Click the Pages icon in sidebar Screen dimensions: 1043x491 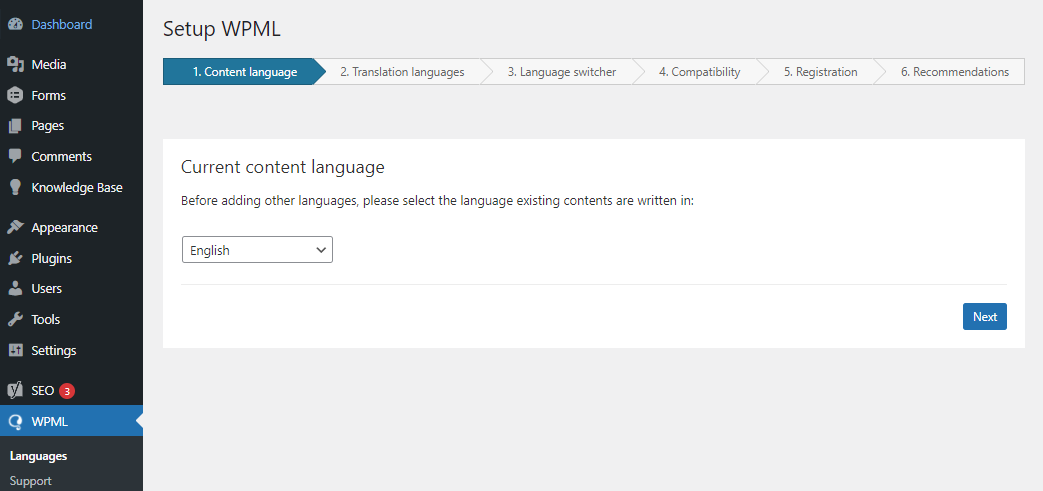pos(15,126)
